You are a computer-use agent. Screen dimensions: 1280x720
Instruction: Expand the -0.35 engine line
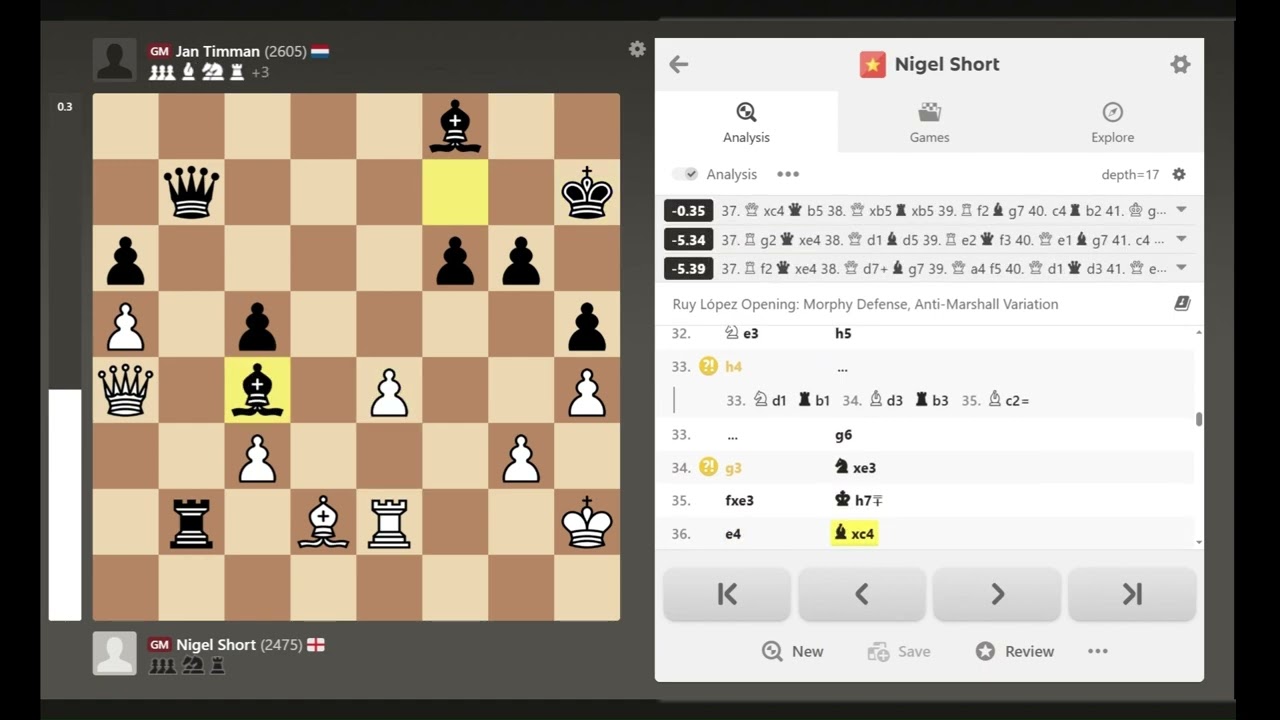point(1181,210)
